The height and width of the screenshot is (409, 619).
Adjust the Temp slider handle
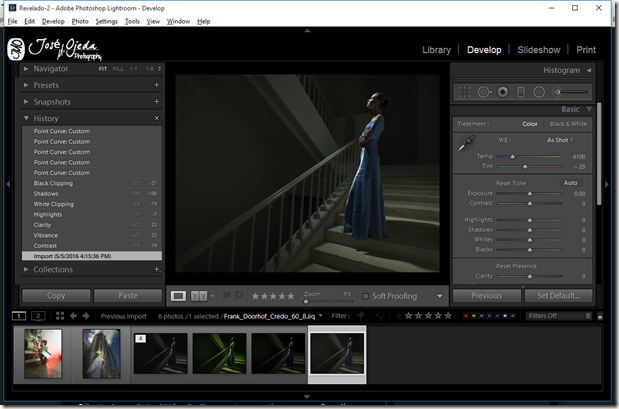pyautogui.click(x=512, y=157)
